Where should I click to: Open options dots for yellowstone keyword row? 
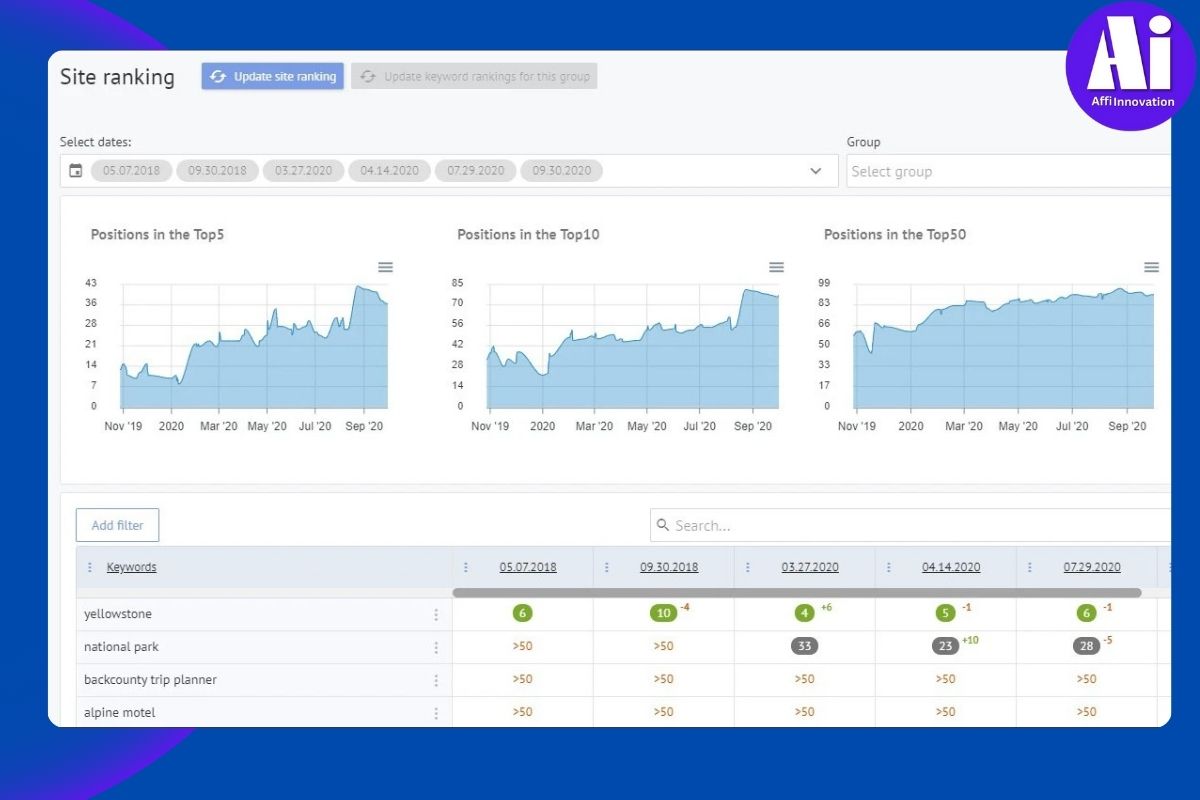(436, 615)
